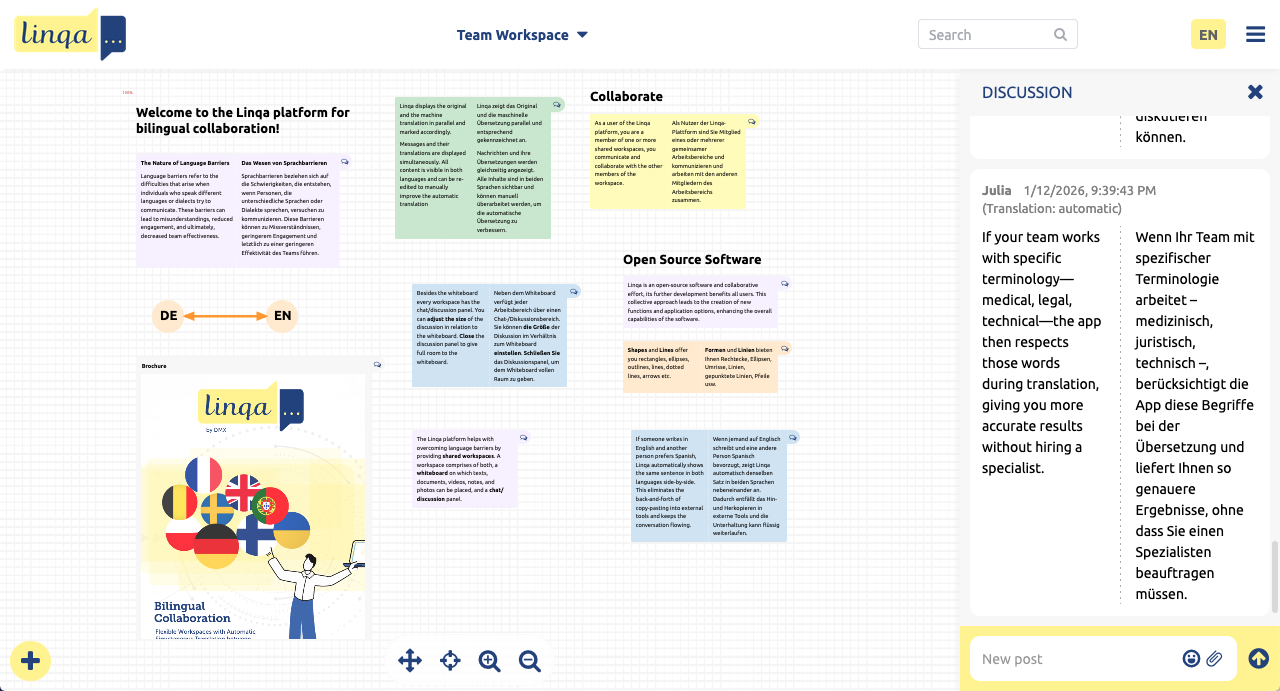1280x691 pixels.
Task: Close the Discussion panel
Action: (x=1255, y=91)
